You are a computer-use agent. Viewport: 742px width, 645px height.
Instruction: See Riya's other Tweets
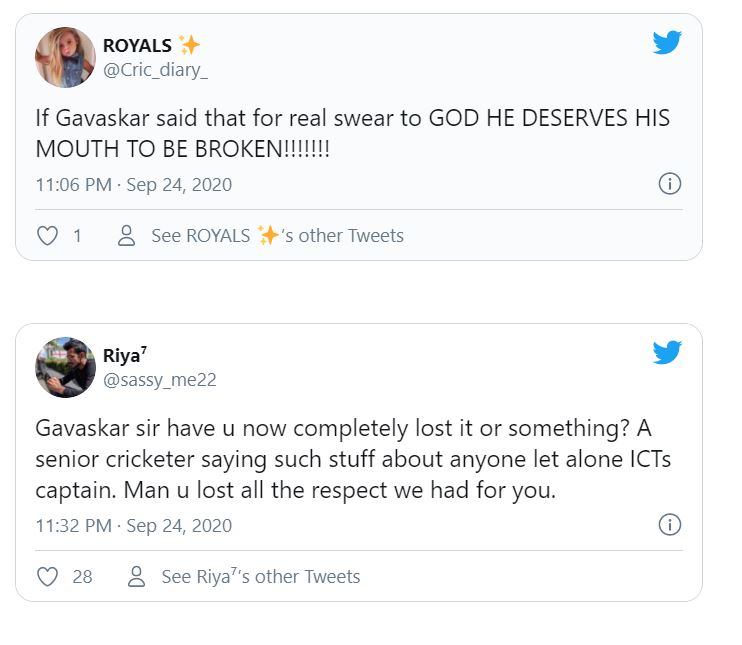point(260,577)
